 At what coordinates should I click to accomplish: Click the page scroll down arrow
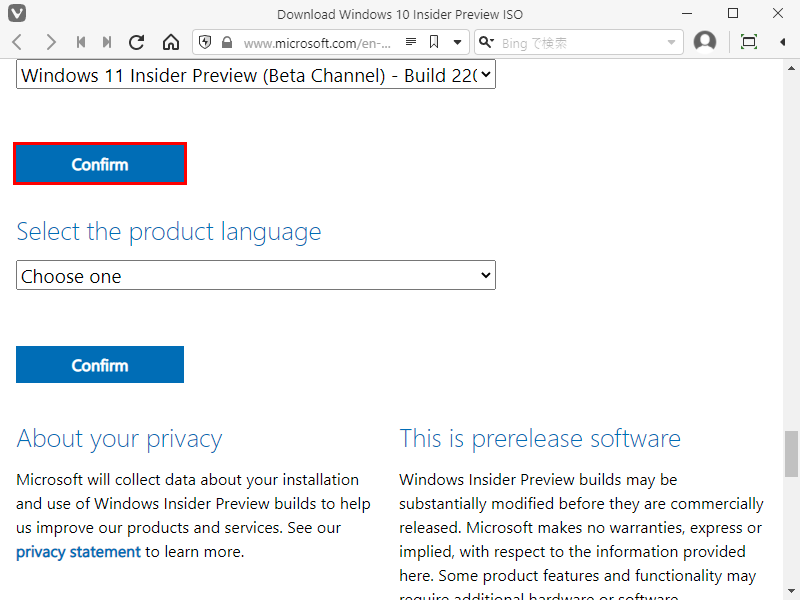click(791, 592)
